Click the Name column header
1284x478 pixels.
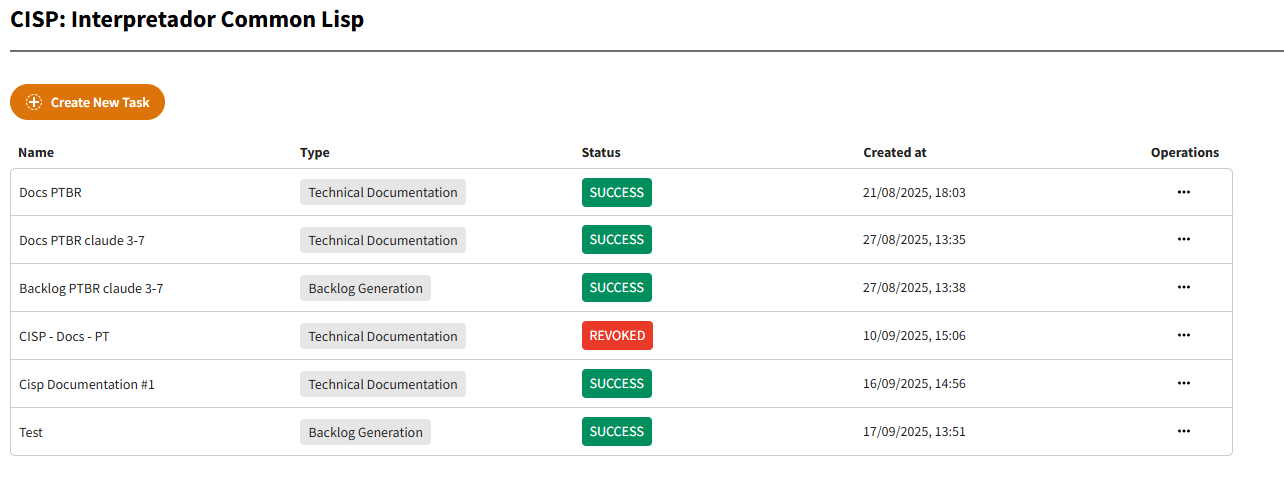(x=36, y=153)
